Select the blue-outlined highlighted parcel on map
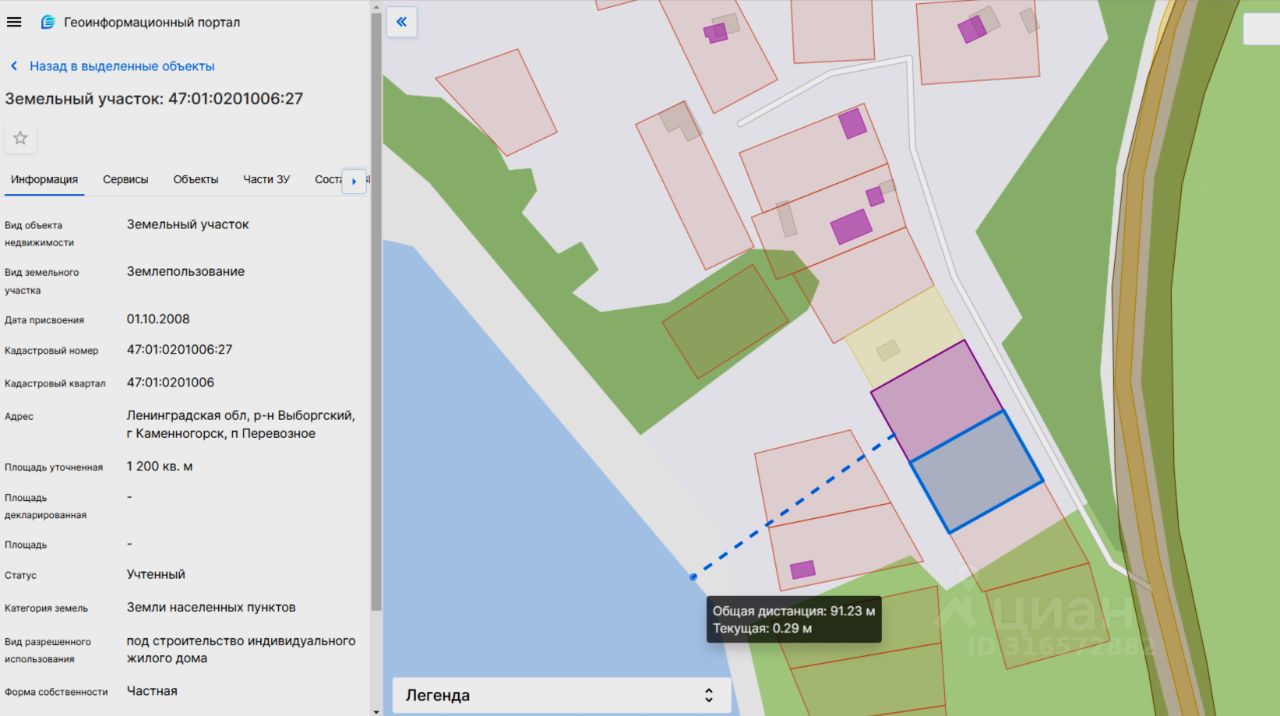The width and height of the screenshot is (1280, 716). tap(976, 471)
